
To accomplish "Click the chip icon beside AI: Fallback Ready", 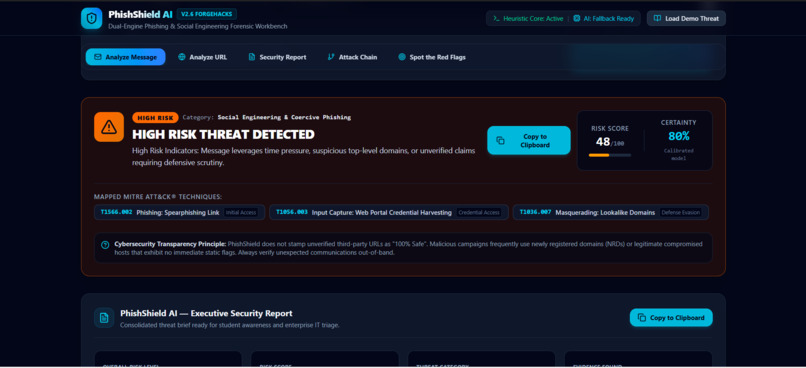I will click(577, 19).
